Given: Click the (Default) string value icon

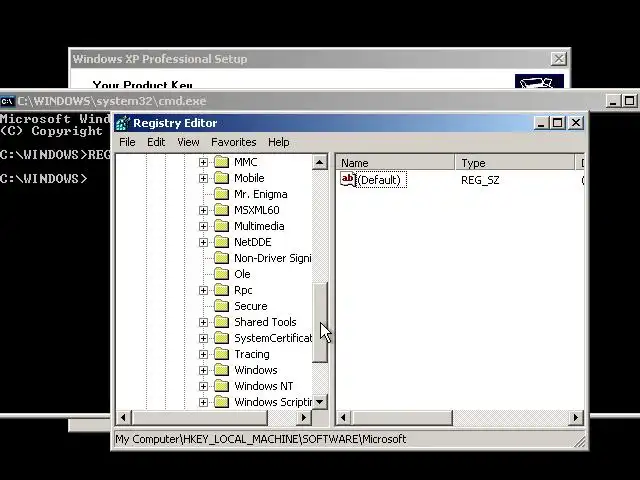Looking at the screenshot, I should click(348, 180).
